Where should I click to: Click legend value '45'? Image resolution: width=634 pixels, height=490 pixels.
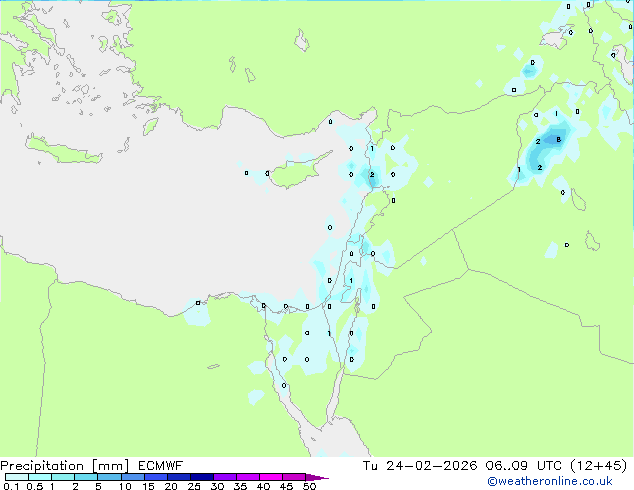(286, 486)
